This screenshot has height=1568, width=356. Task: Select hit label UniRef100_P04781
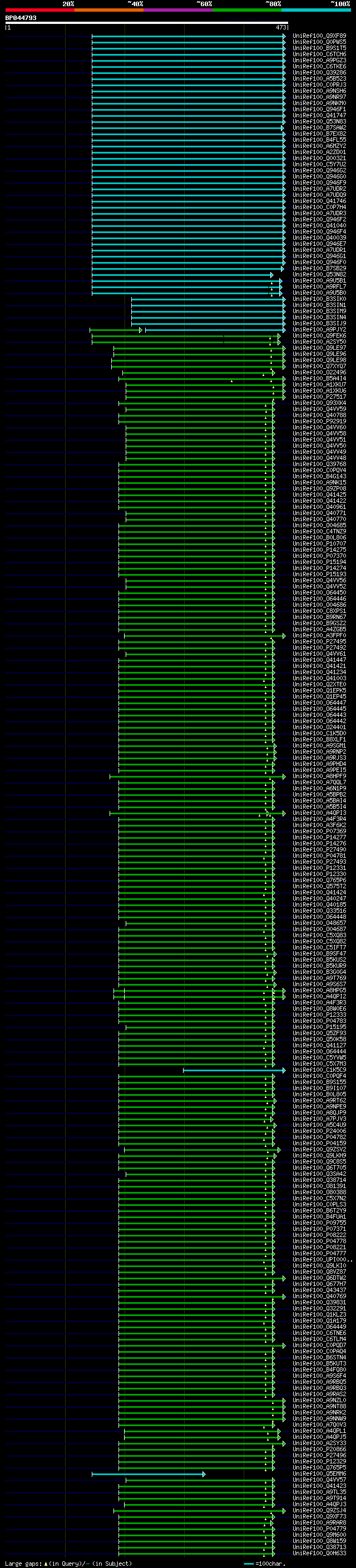[319, 856]
